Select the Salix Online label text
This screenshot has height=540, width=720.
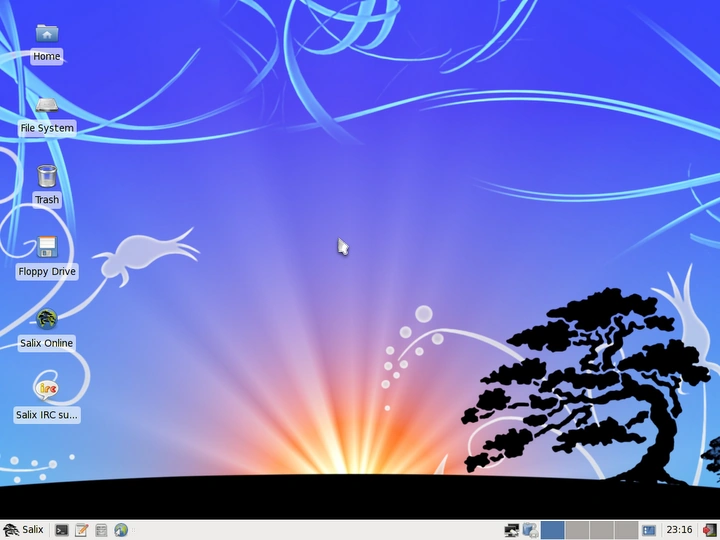(47, 343)
